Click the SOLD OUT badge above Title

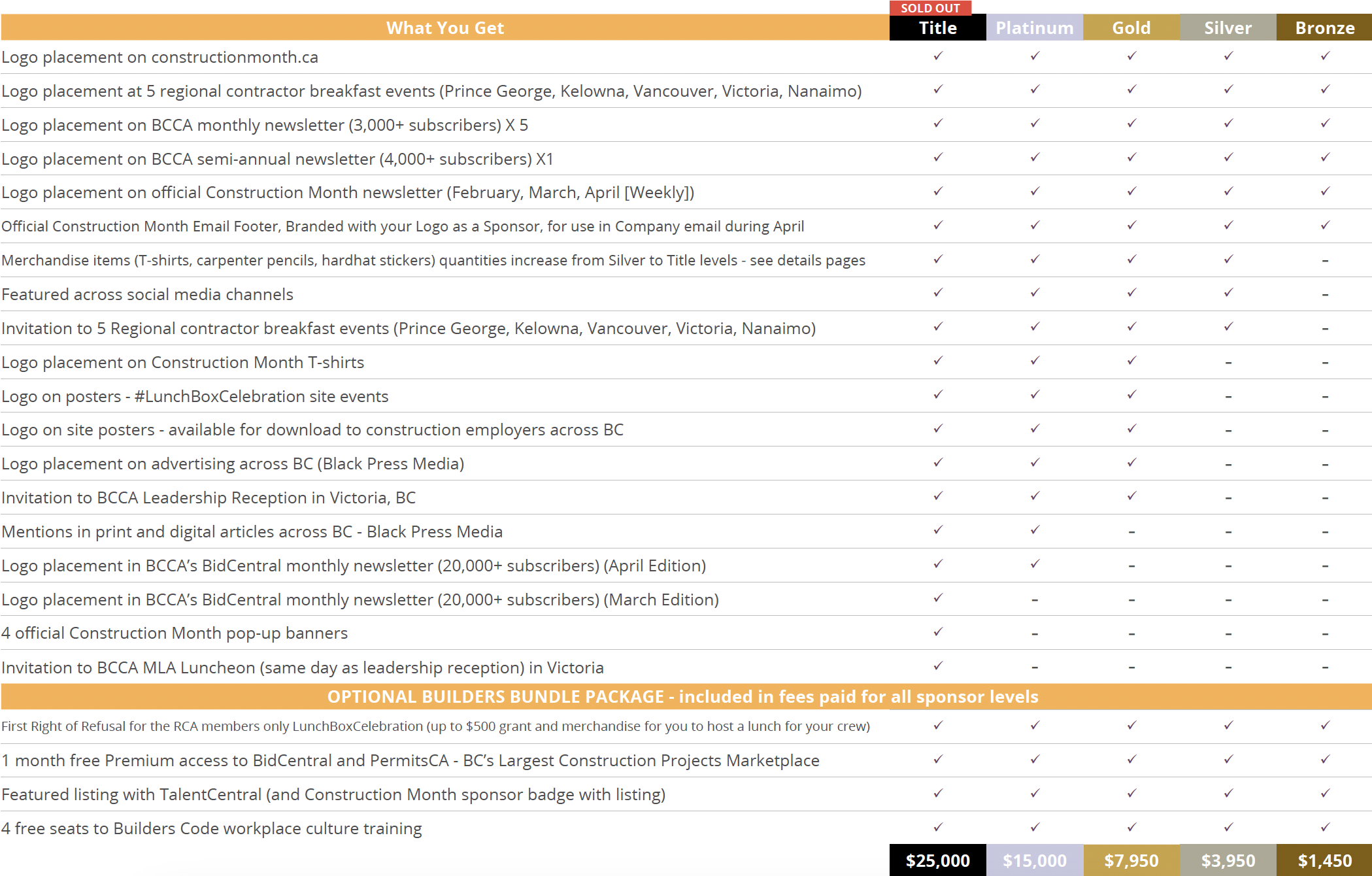pos(930,8)
